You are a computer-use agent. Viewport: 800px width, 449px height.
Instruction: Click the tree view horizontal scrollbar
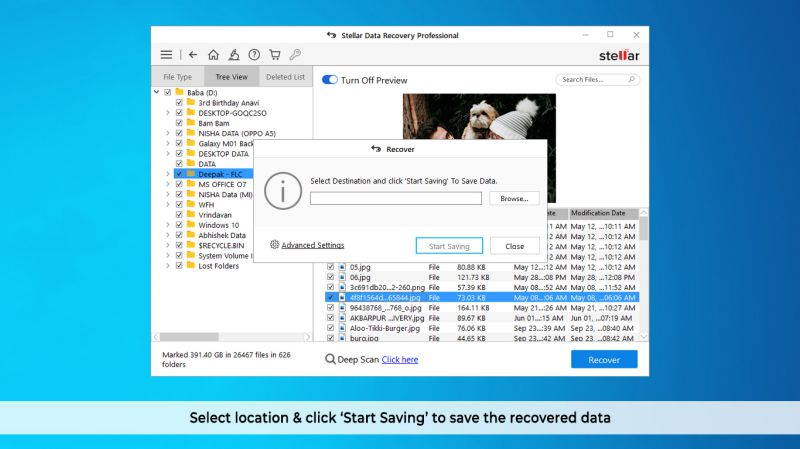click(x=189, y=337)
